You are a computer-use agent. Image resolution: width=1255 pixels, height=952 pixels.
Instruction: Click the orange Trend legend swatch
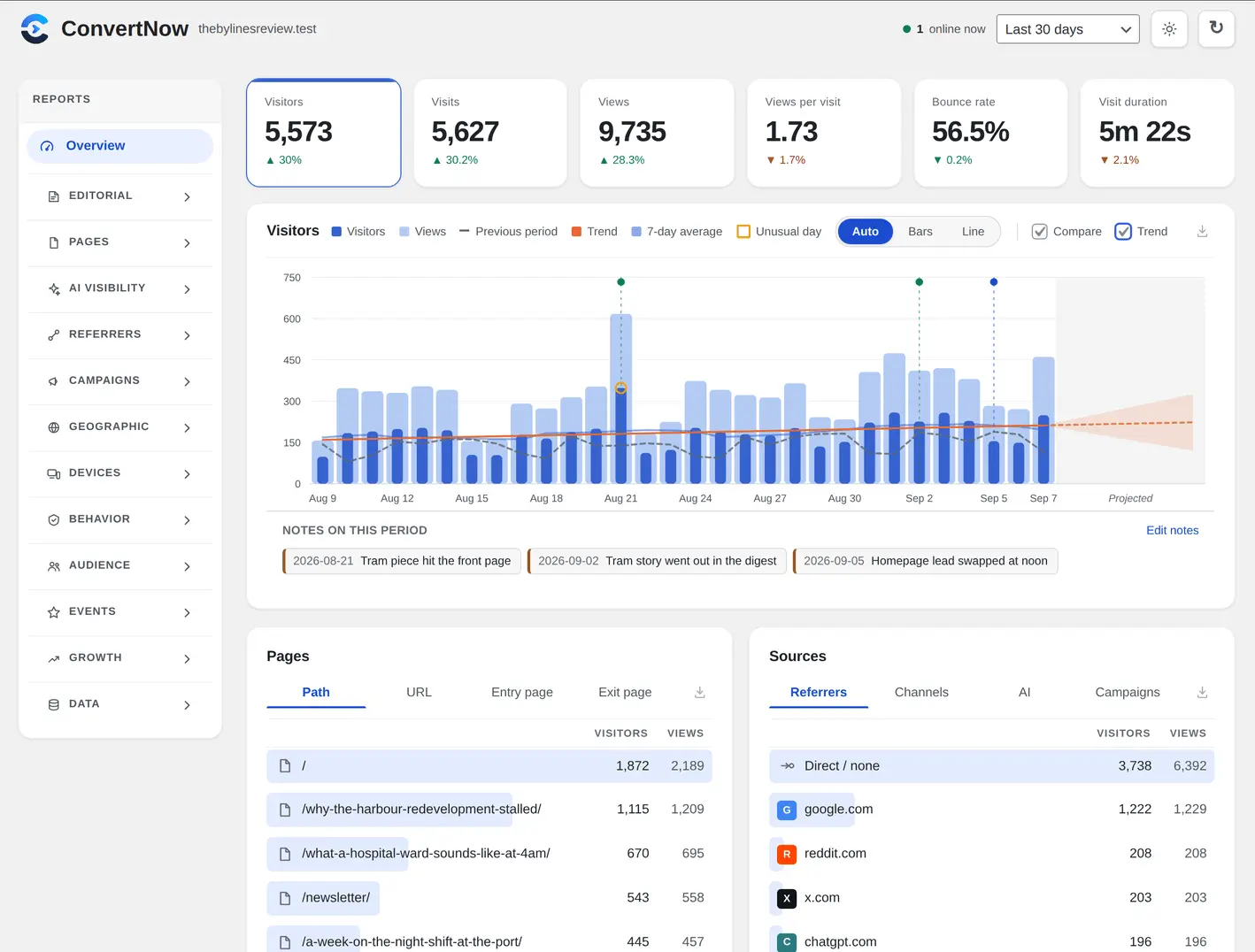click(x=577, y=232)
